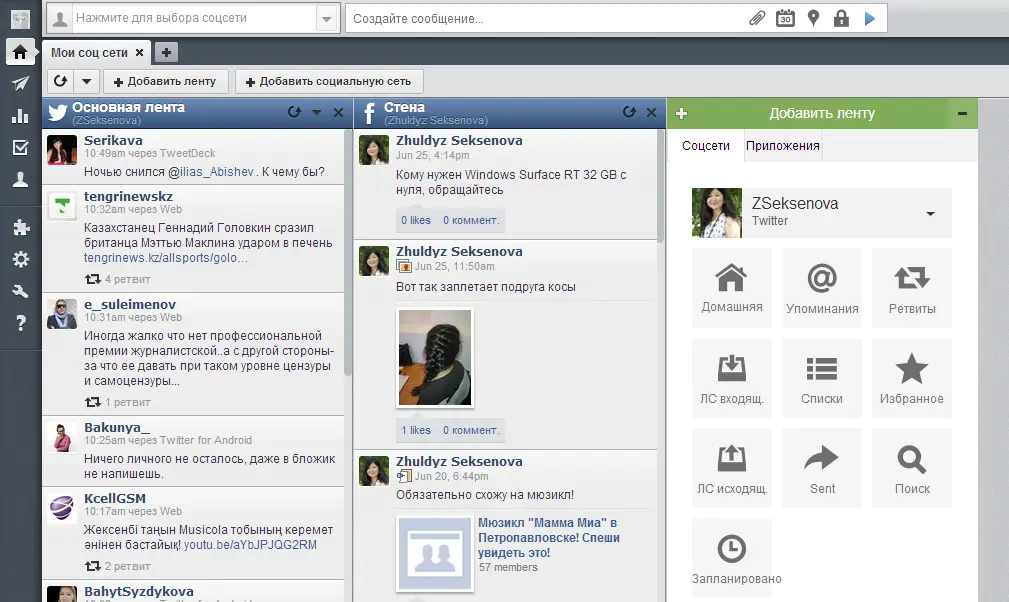Open the Мюзикл Мамма Миа group link

549,538
